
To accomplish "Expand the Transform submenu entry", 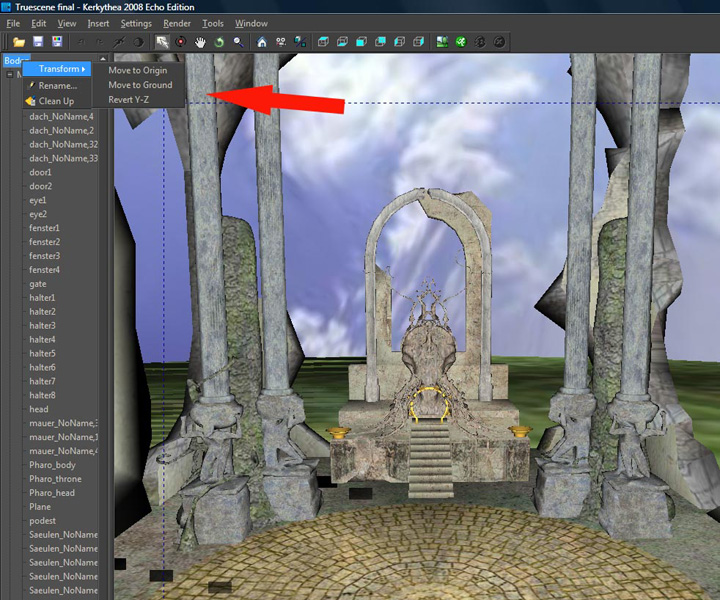I will click(x=57, y=69).
